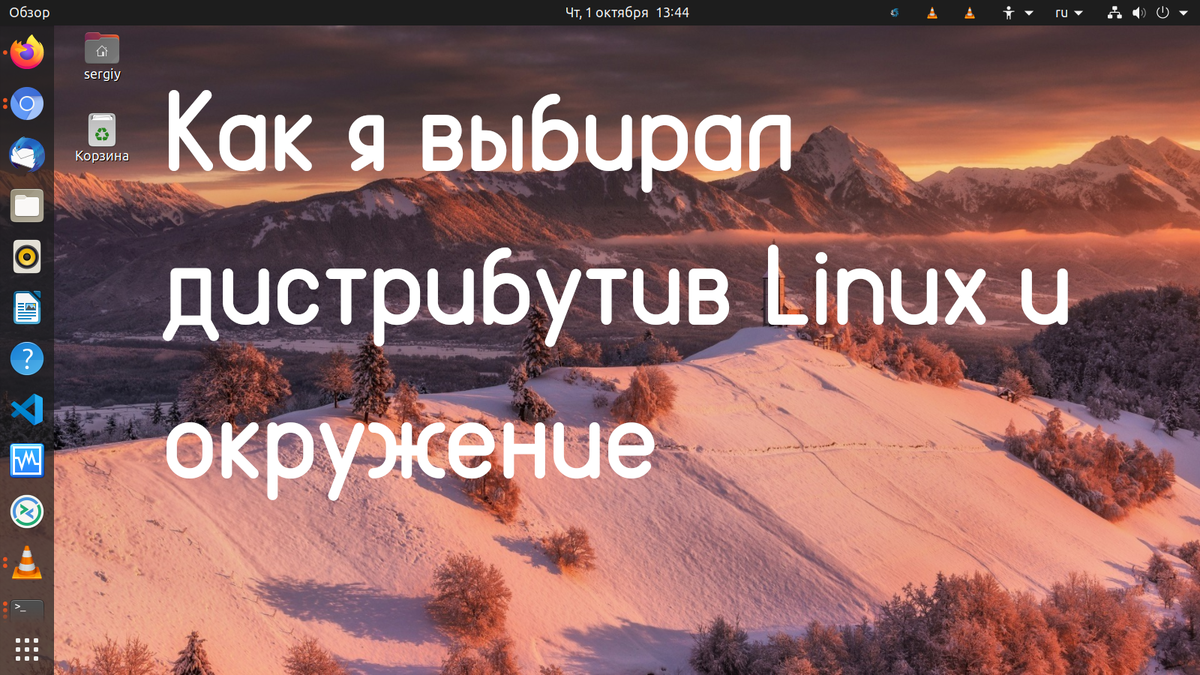
Task: Open the Files manager in the dock
Action: click(27, 206)
